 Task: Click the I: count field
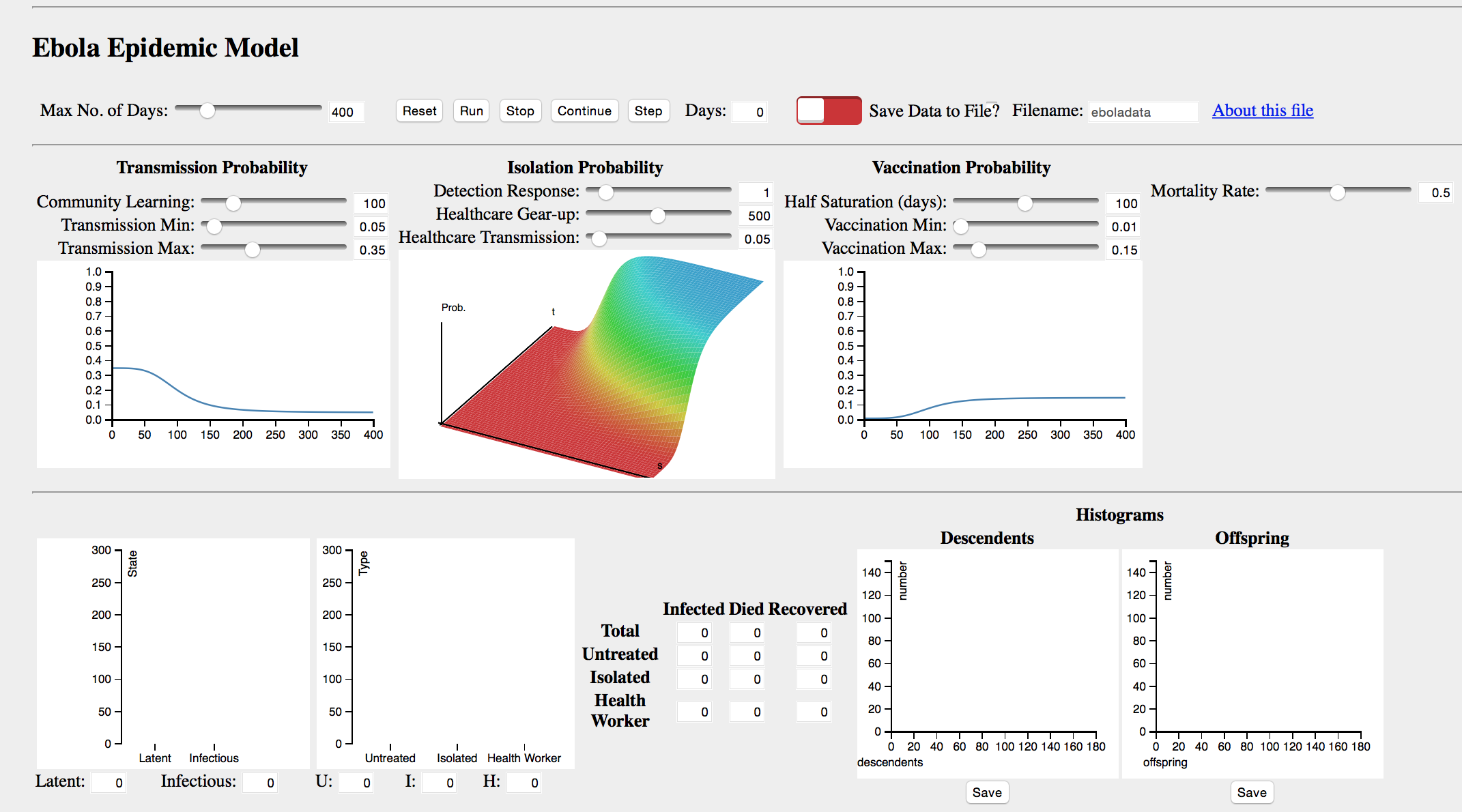[440, 783]
